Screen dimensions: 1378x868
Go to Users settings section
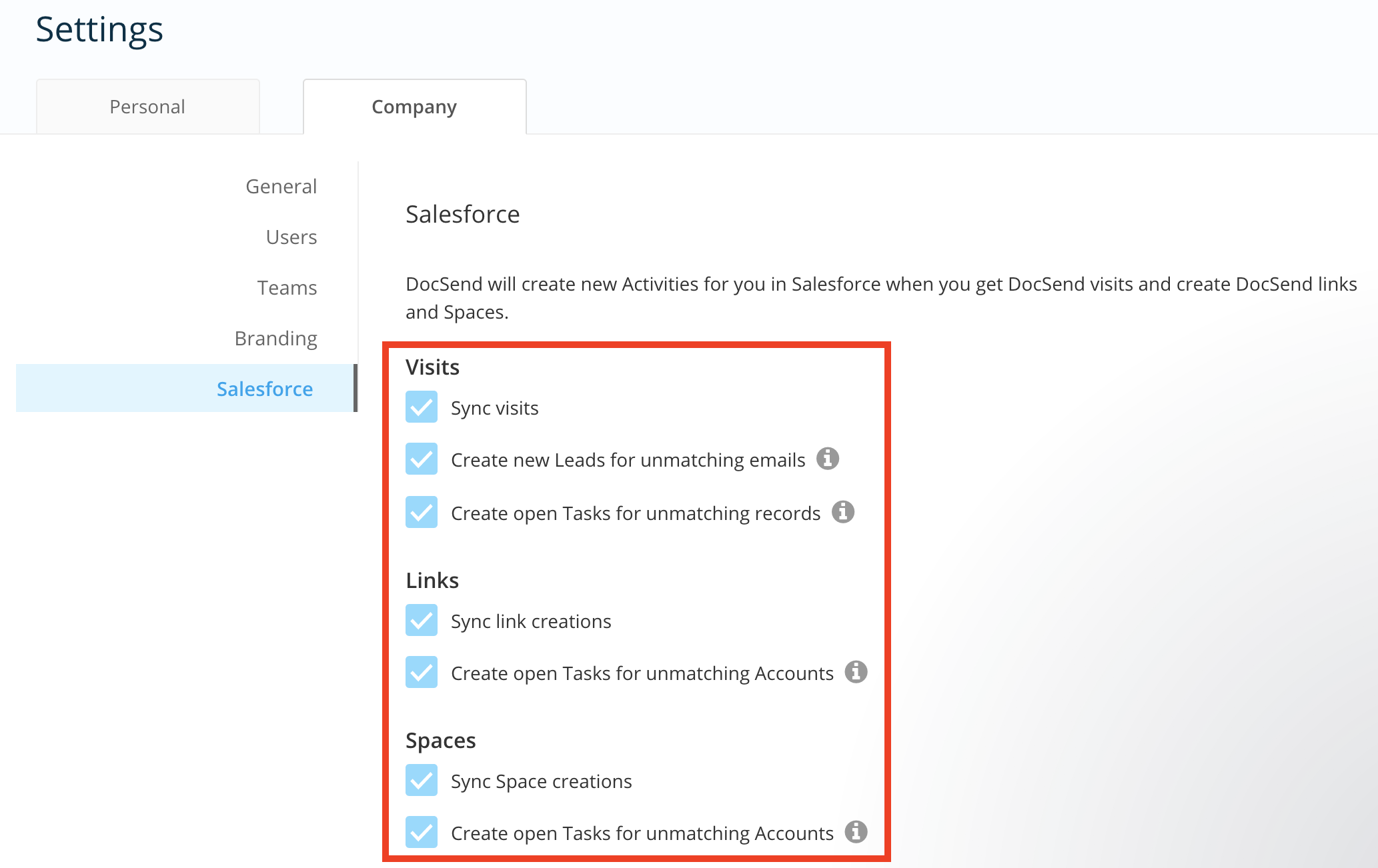[291, 237]
